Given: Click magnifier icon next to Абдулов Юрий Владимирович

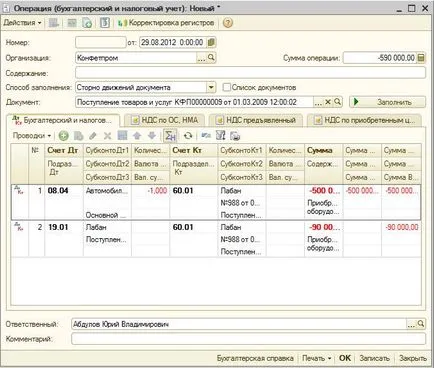Looking at the screenshot, I should click(421, 324).
